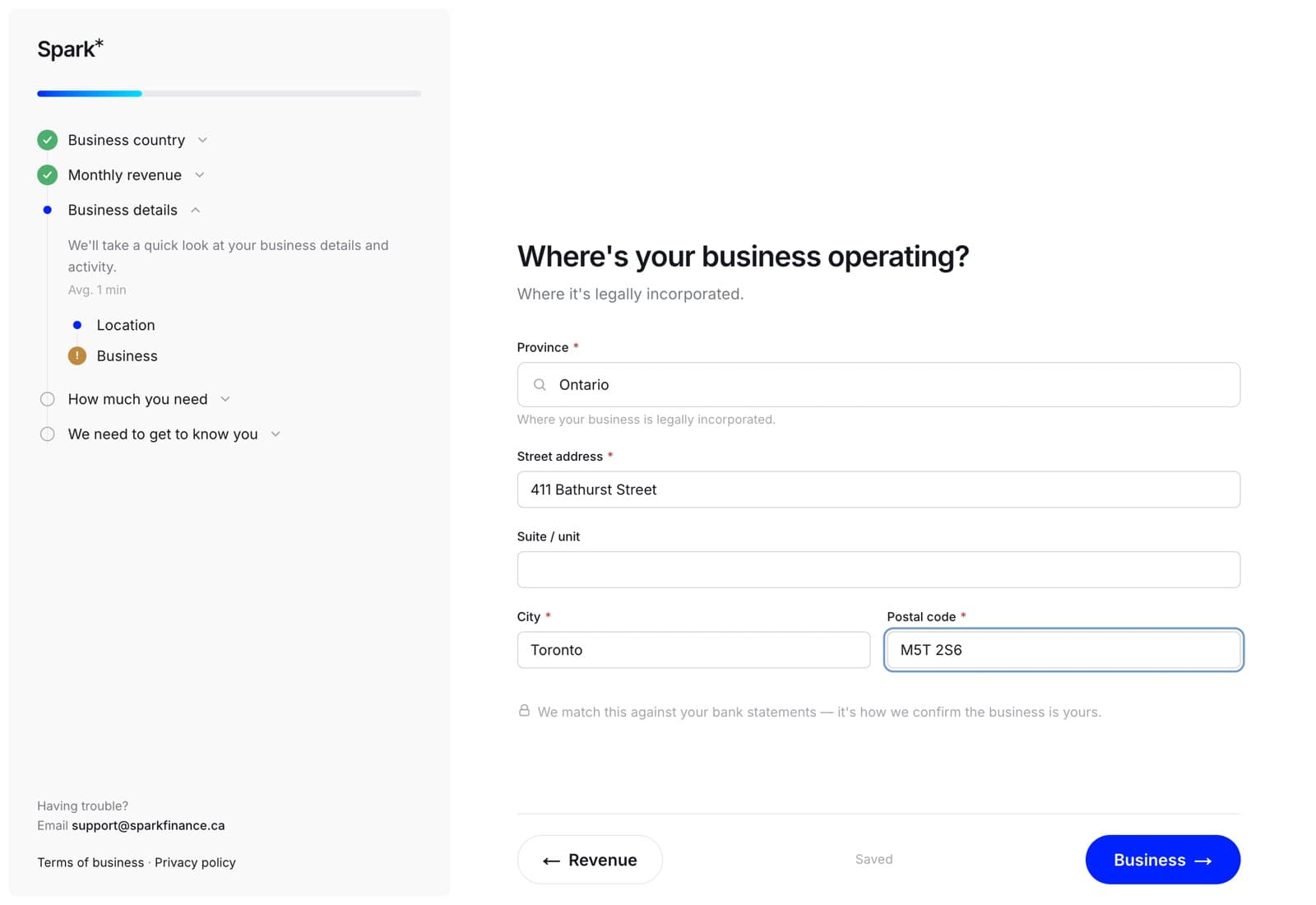Image resolution: width=1316 pixels, height=905 pixels.
Task: Click the Postal code field M5T 2S6
Action: coord(1063,650)
